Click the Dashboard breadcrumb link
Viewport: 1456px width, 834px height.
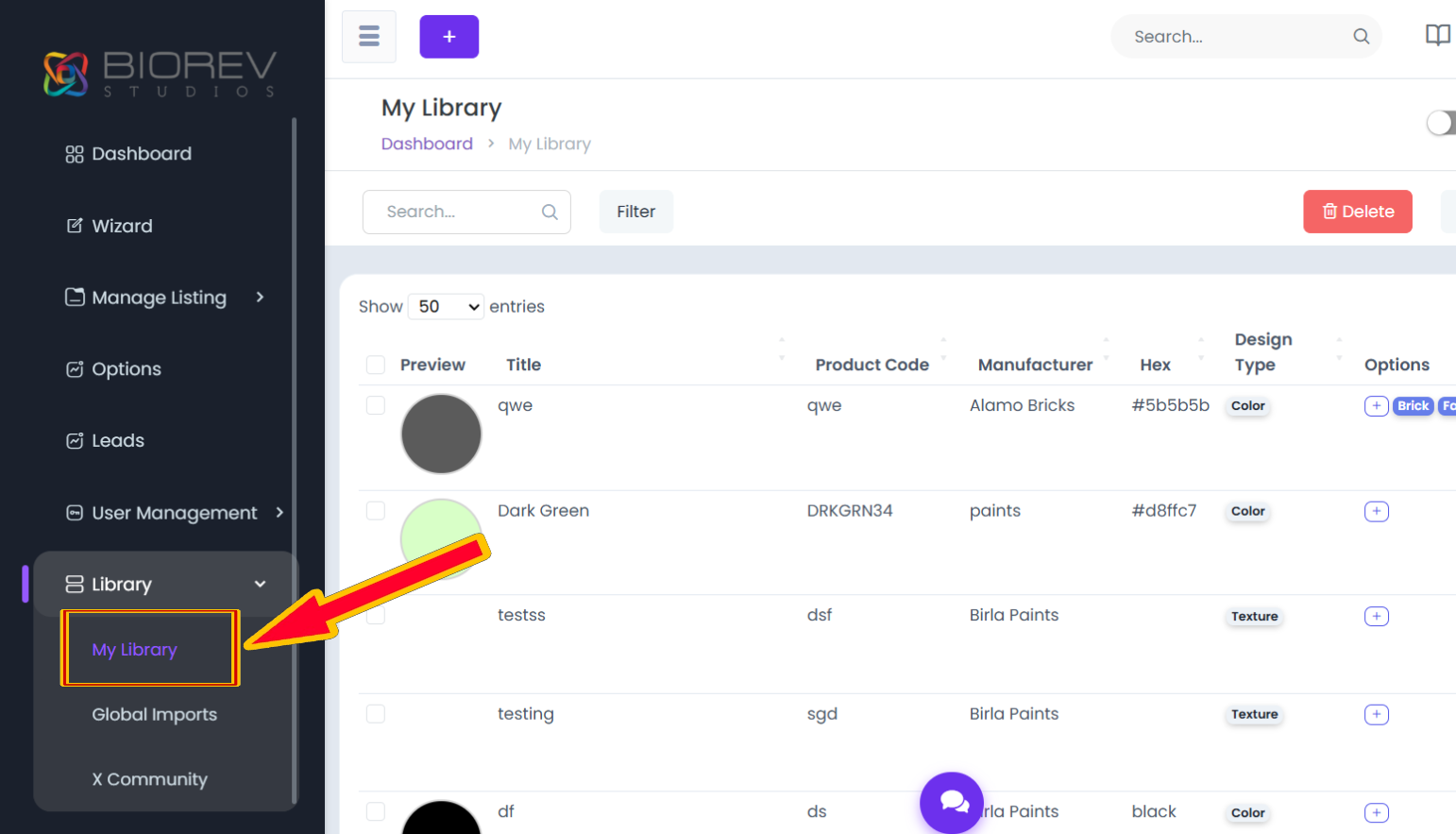click(427, 144)
